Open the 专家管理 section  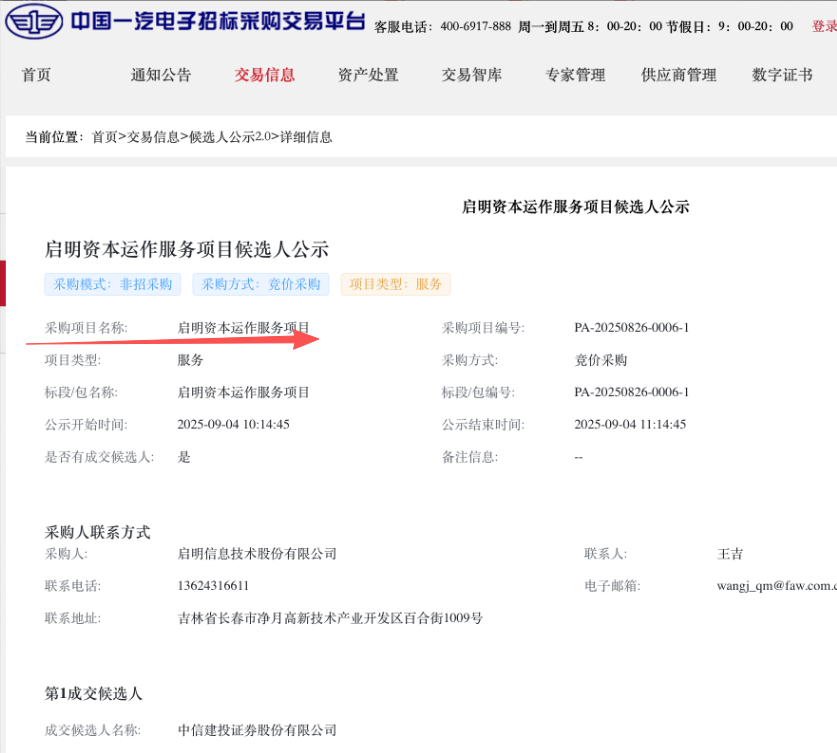click(575, 75)
